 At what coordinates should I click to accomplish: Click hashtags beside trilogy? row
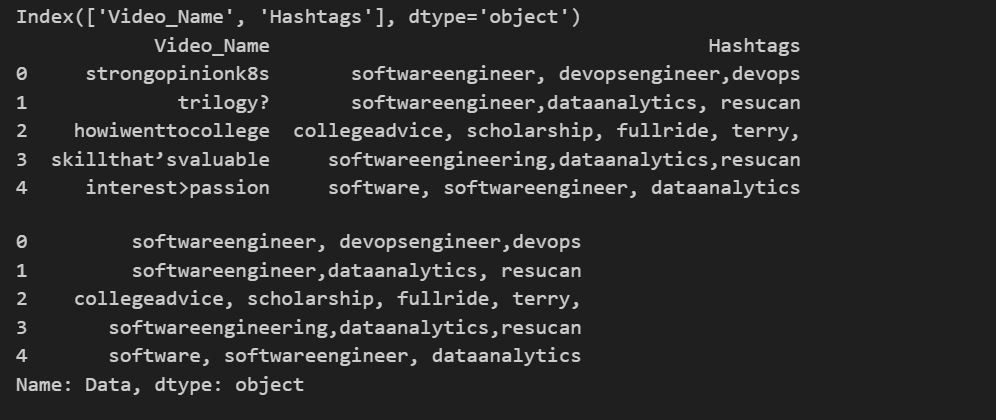point(575,103)
